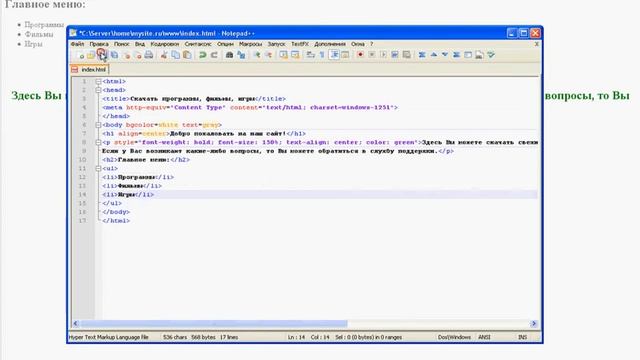
Task: Click the blue down-arrow toolbar icon
Action: pos(444,55)
